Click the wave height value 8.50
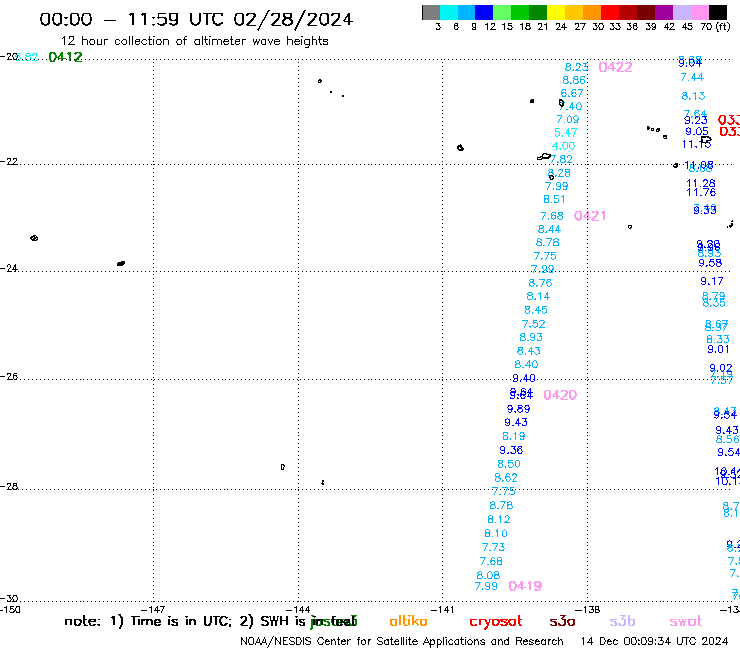The height and width of the screenshot is (650, 740). coord(509,464)
